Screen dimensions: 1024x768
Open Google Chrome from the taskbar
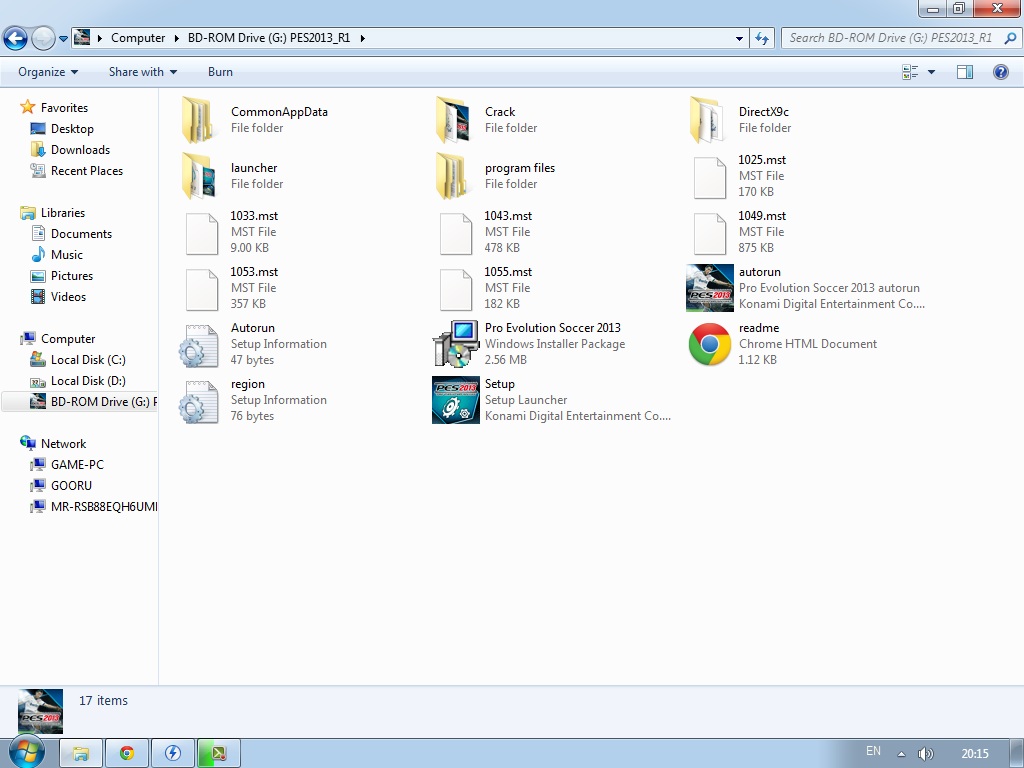point(127,753)
